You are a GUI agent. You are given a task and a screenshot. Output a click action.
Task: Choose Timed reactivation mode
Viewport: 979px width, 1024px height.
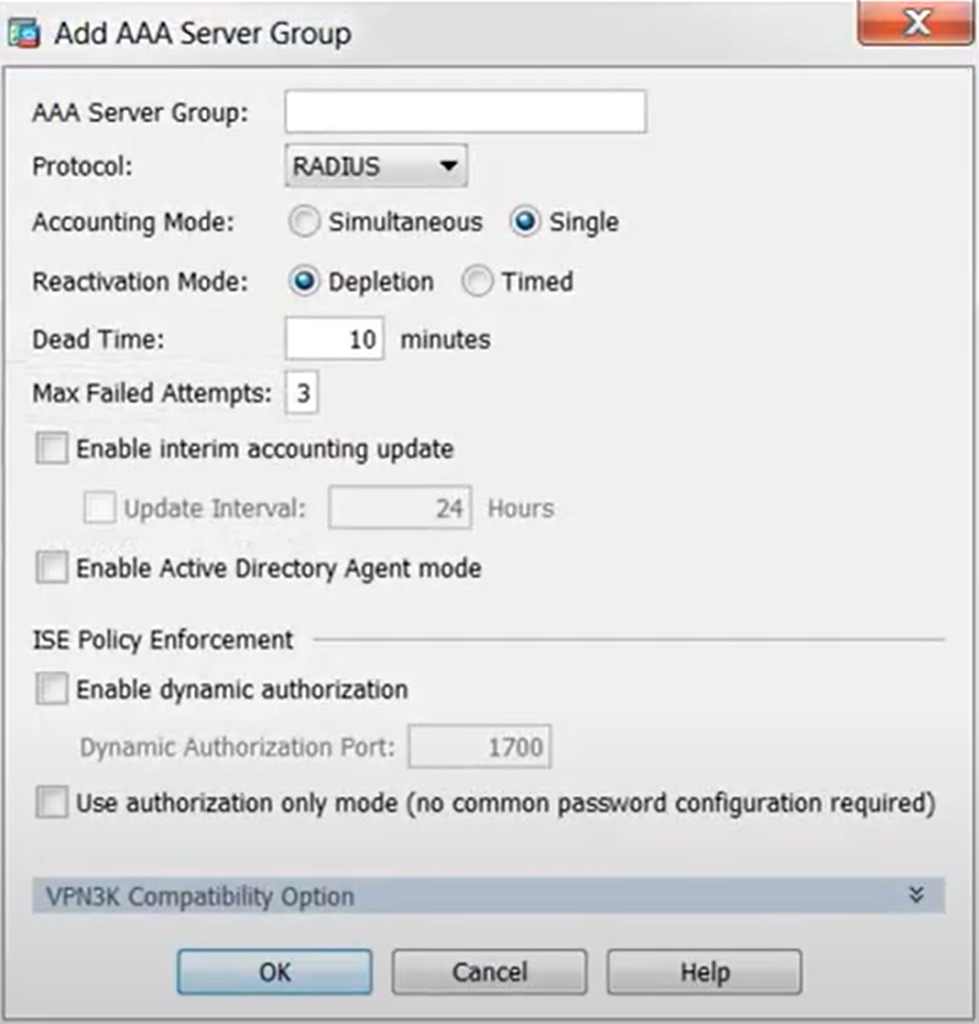point(477,282)
